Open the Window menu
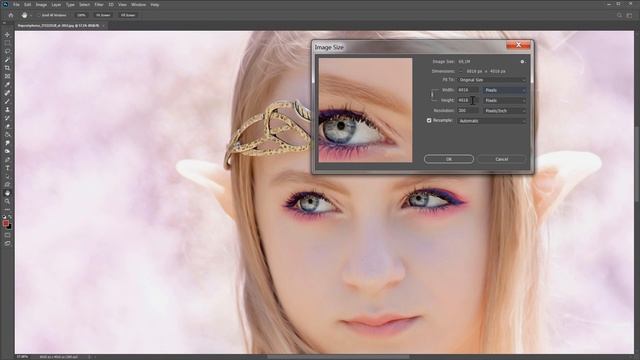This screenshot has height=360, width=640. coord(138,4)
